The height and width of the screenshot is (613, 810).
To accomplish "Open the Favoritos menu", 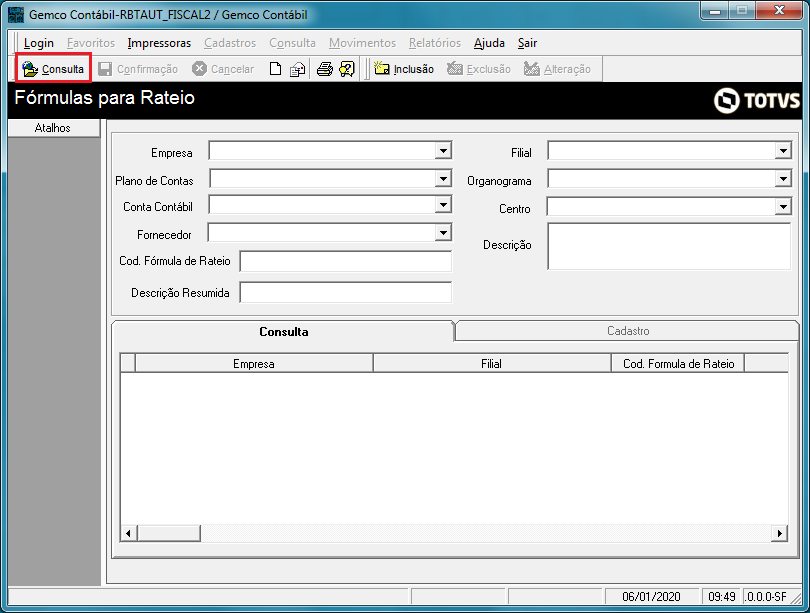I will tap(91, 43).
